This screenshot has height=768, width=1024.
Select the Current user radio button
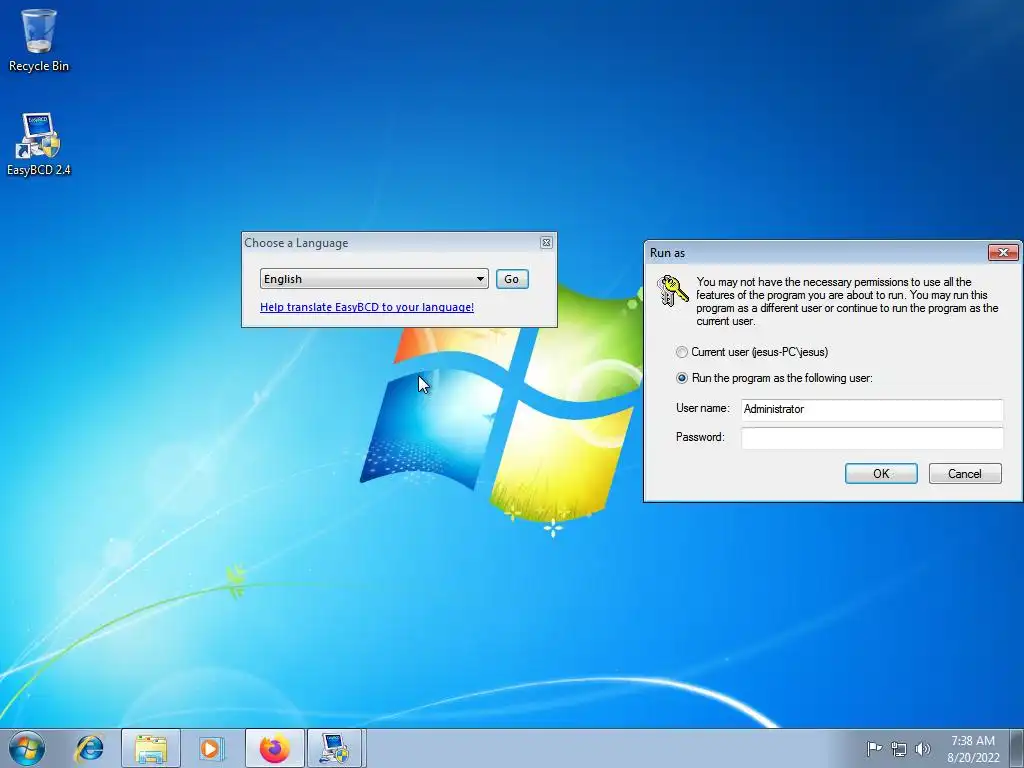(682, 352)
